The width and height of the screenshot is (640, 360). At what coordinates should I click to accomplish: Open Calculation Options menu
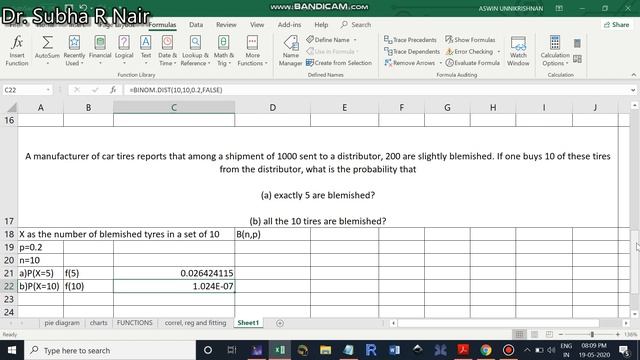555,51
